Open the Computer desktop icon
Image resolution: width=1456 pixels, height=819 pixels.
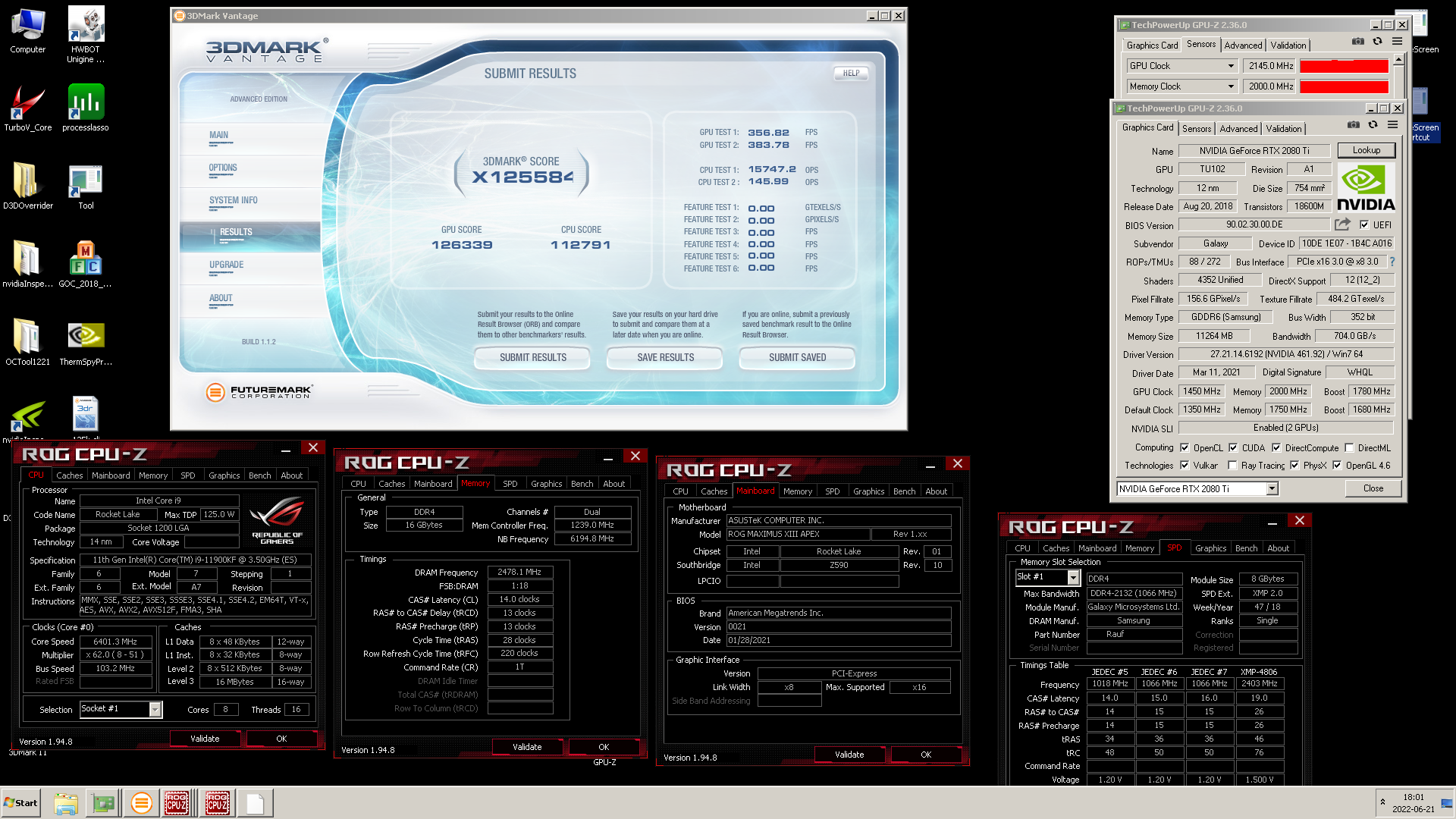coord(28,30)
